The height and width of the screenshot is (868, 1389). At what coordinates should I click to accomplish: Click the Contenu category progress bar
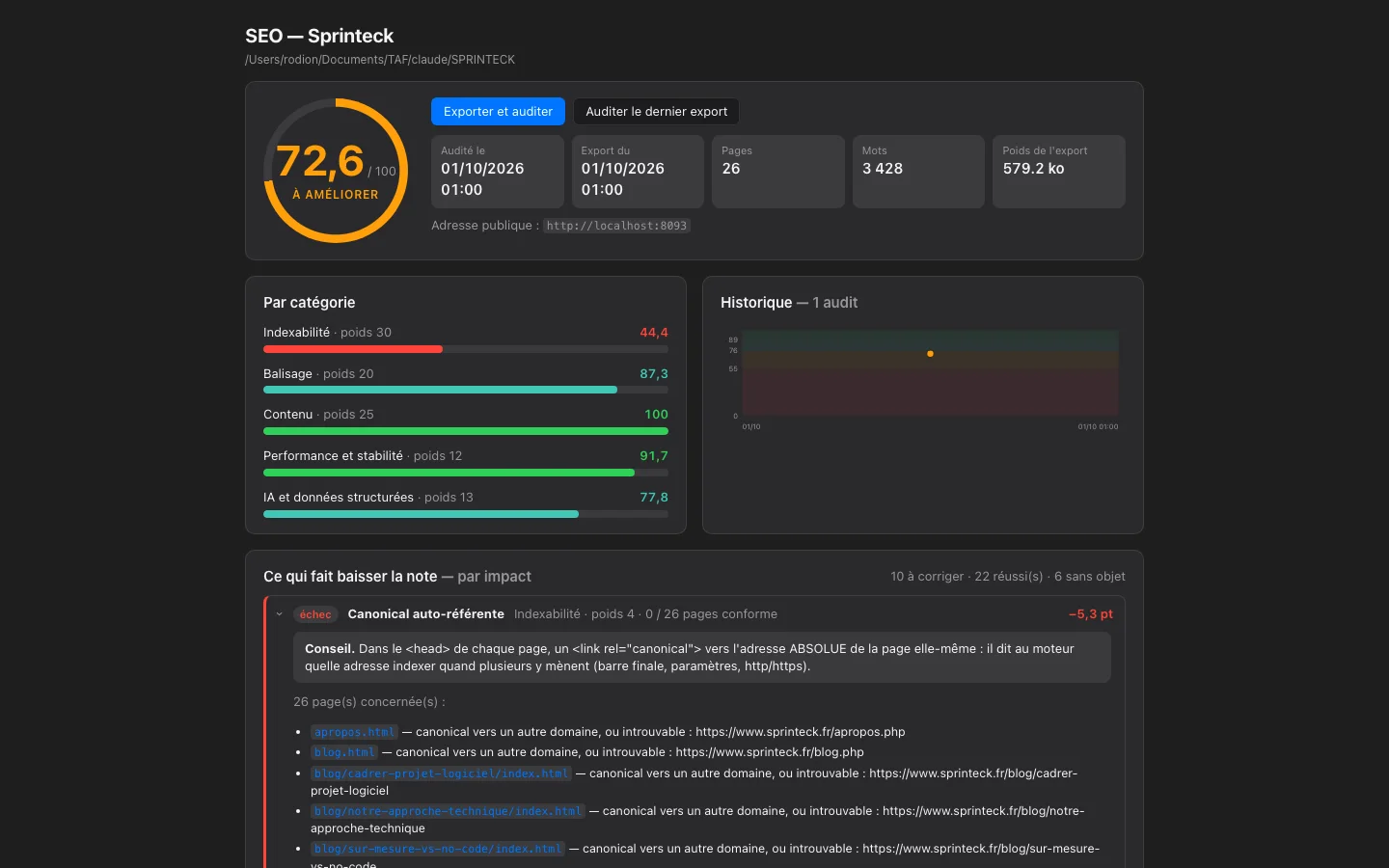(x=466, y=431)
